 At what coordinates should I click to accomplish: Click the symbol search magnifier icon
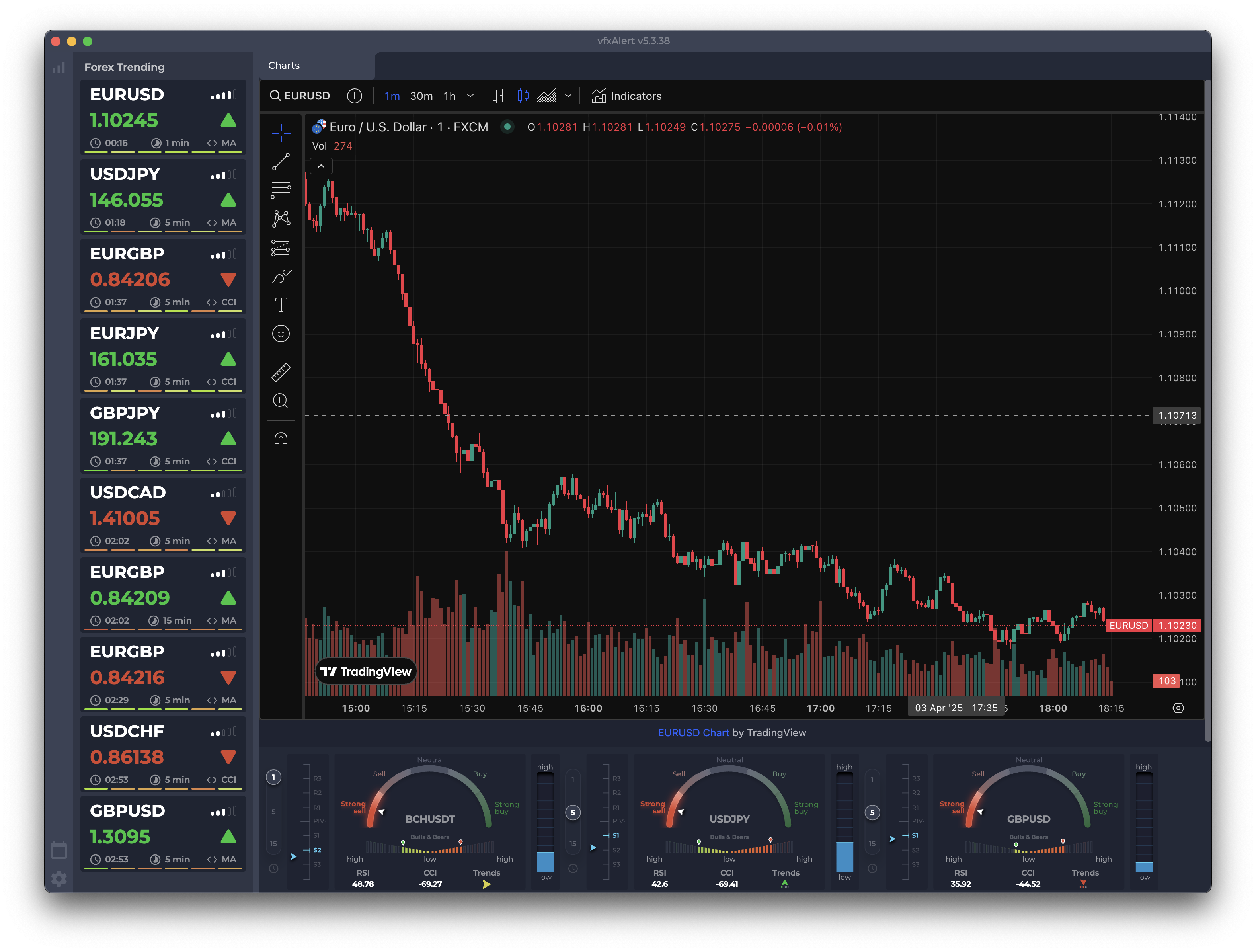(275, 96)
